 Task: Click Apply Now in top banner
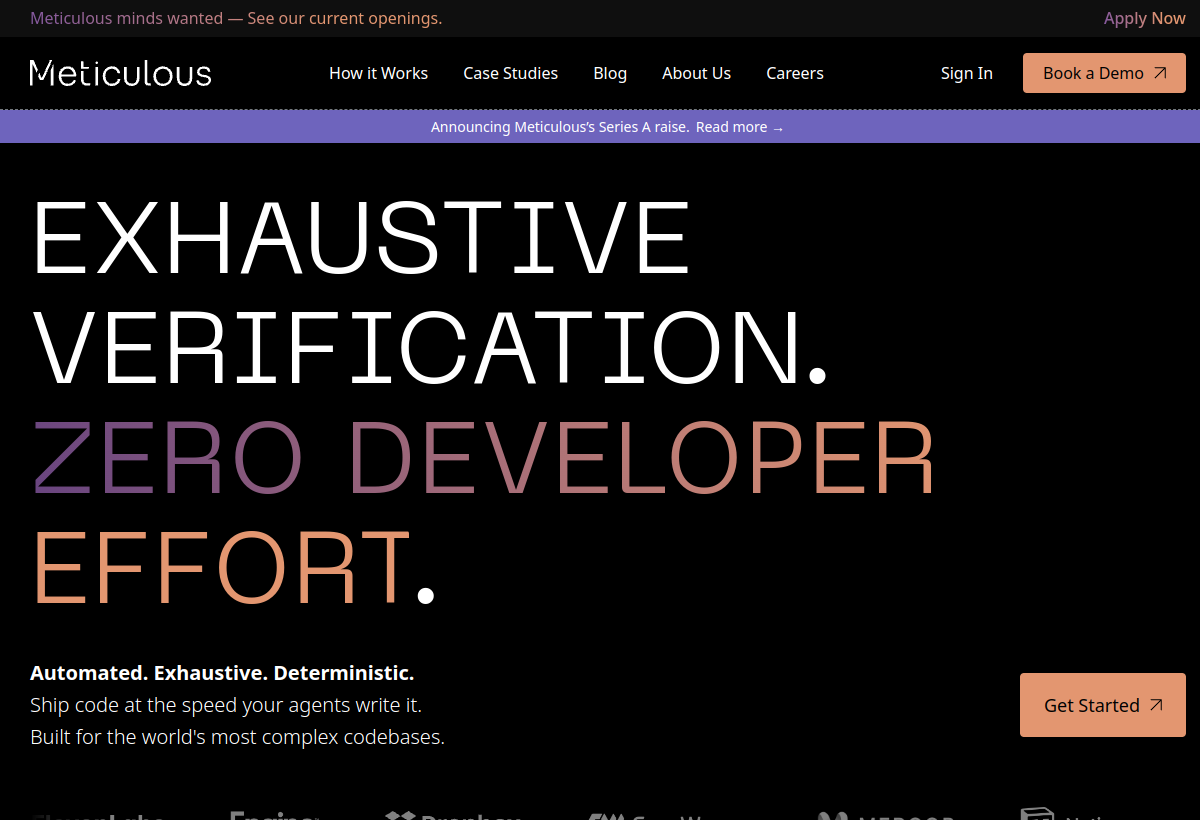1144,18
